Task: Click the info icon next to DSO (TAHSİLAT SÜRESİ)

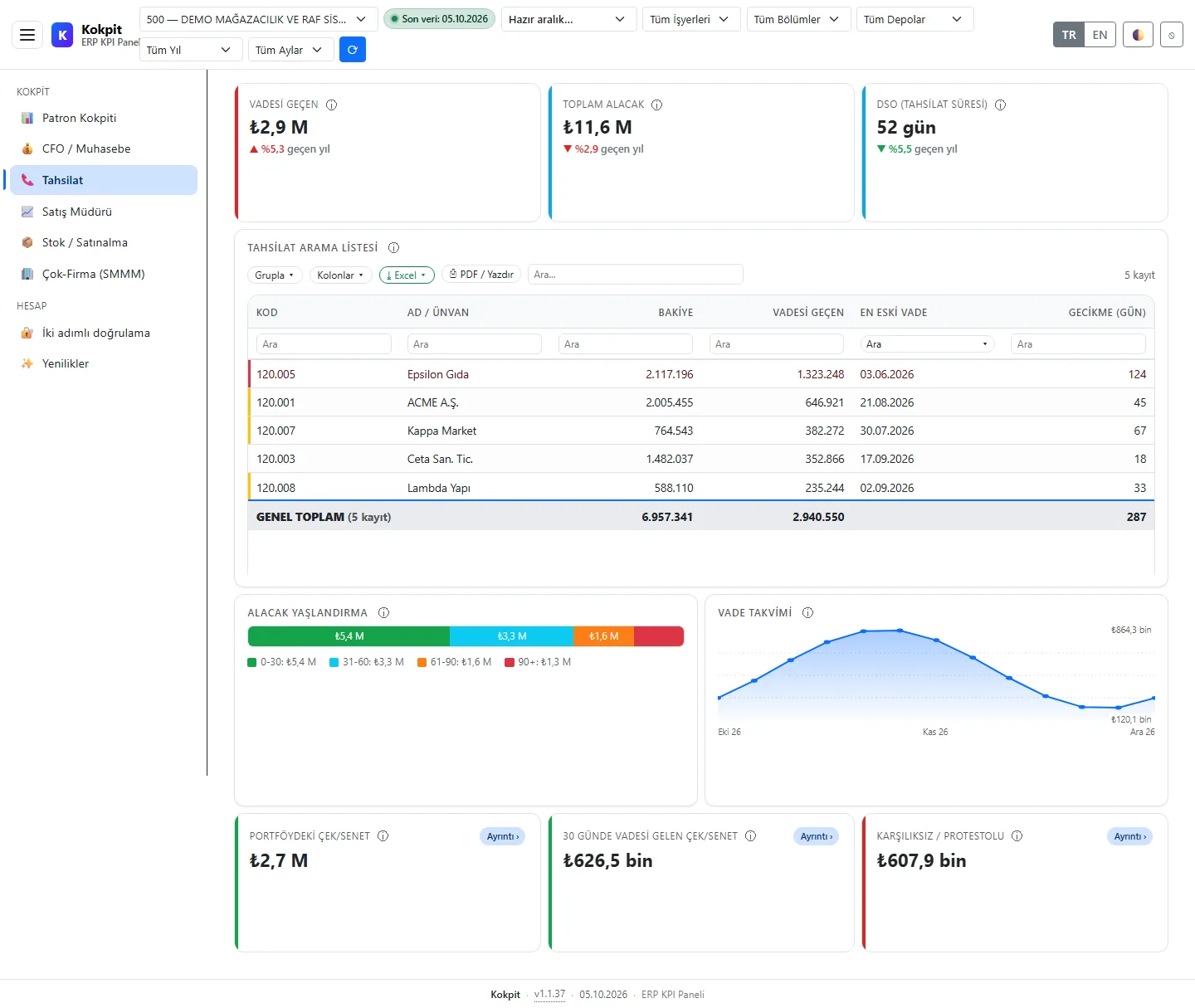Action: [1001, 105]
